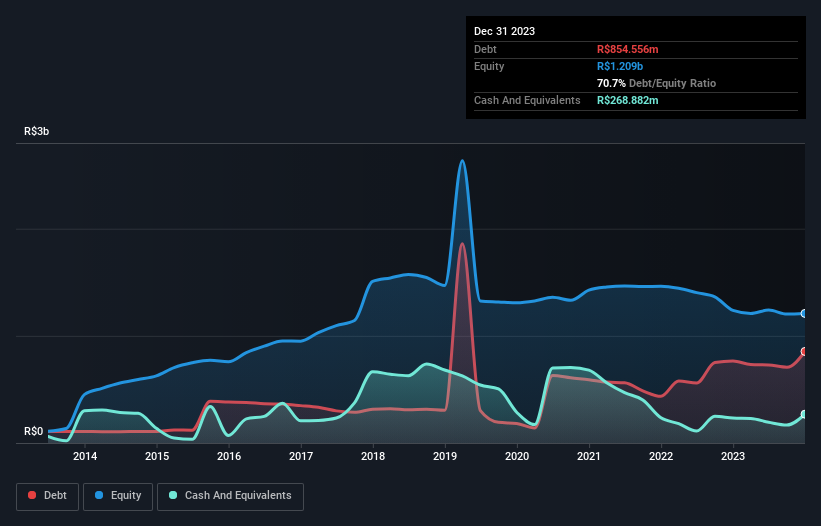Click the Equity end-point marker on chart
This screenshot has width=821, height=526.
click(x=804, y=314)
